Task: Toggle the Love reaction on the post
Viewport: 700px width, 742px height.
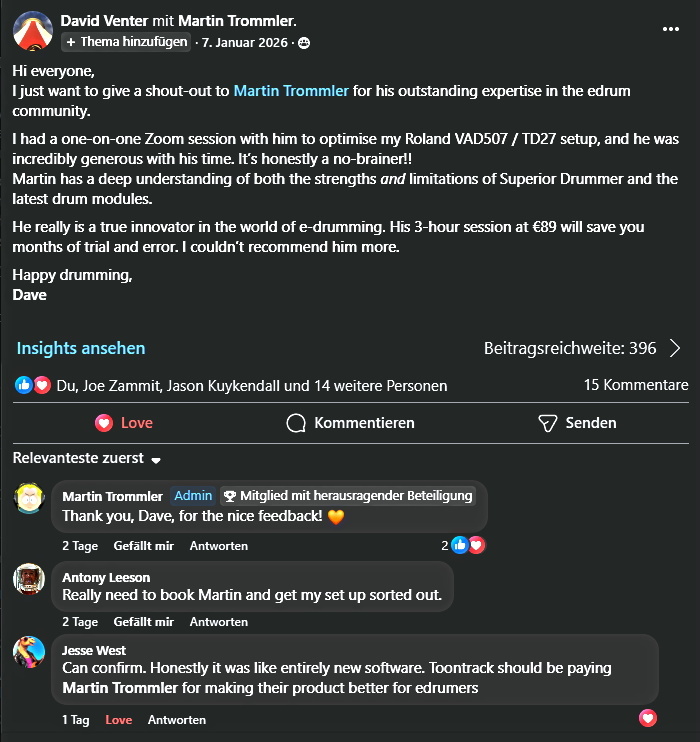Action: pyautogui.click(x=124, y=423)
